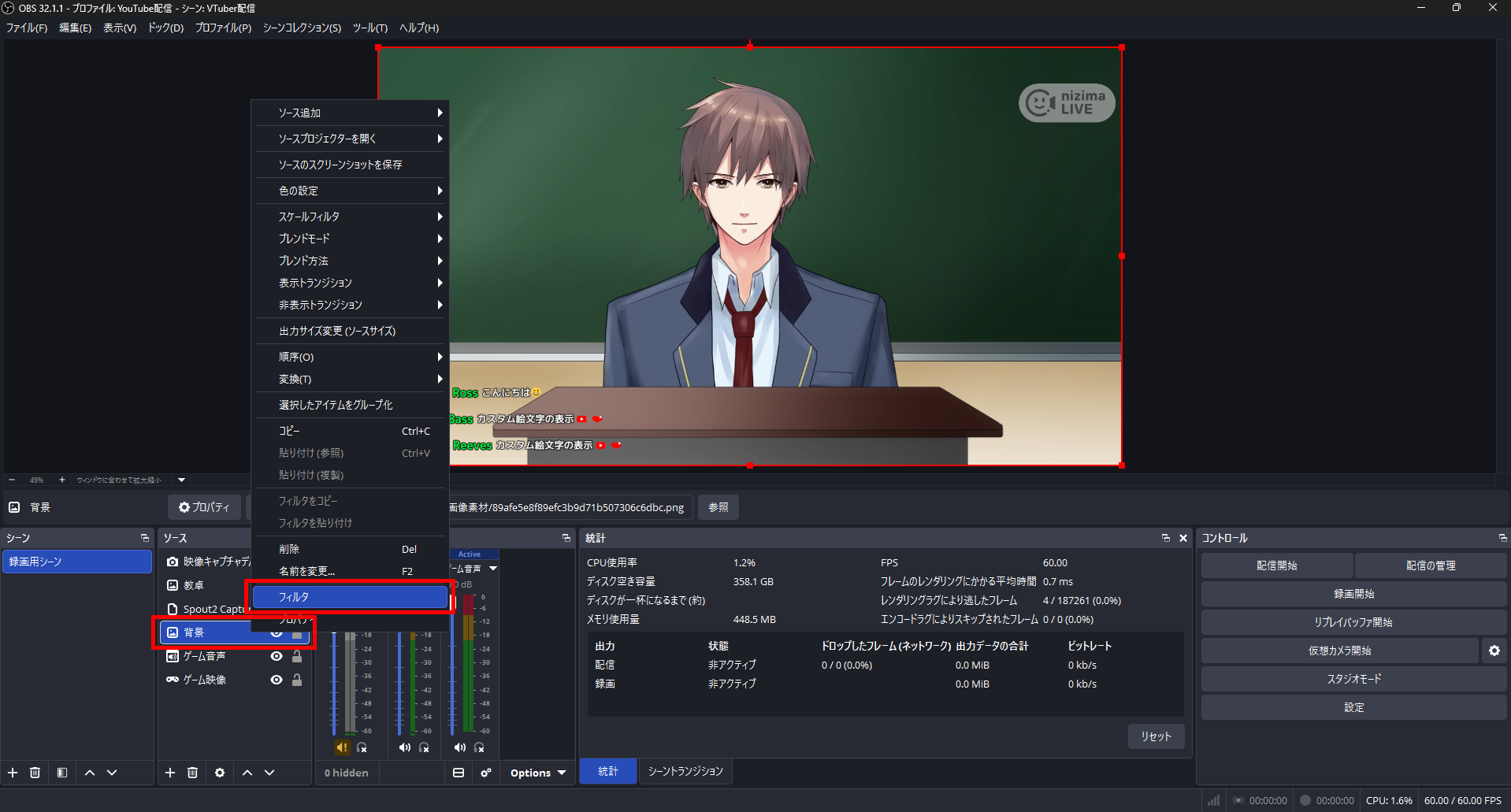This screenshot has width=1511, height=812.
Task: Open the preview zoom scaling dropdown
Action: pyautogui.click(x=182, y=480)
